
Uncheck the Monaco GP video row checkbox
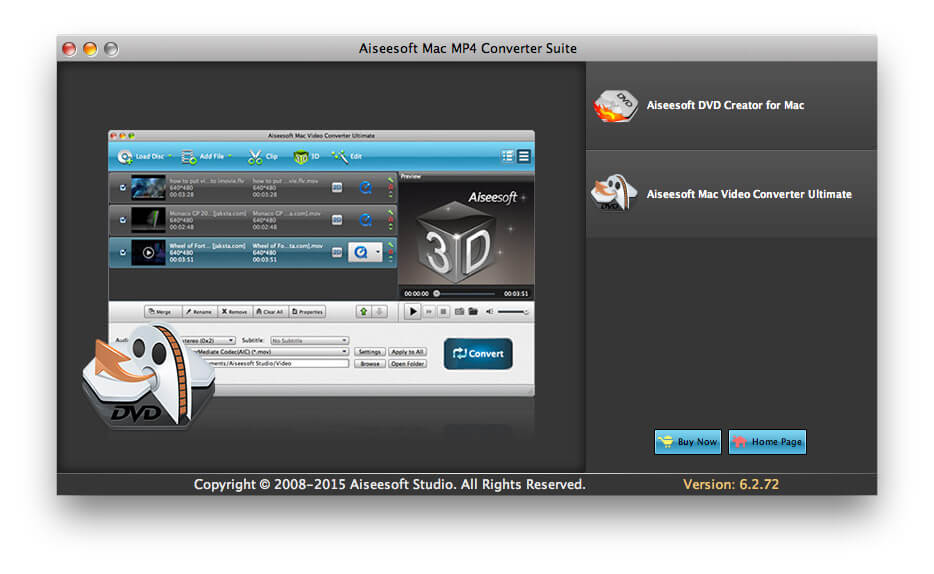(x=123, y=220)
